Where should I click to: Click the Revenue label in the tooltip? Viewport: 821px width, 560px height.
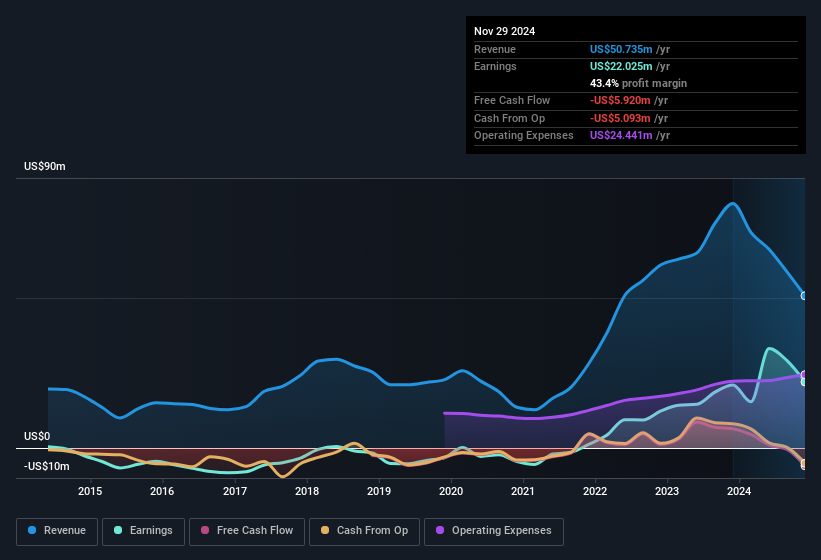click(495, 49)
